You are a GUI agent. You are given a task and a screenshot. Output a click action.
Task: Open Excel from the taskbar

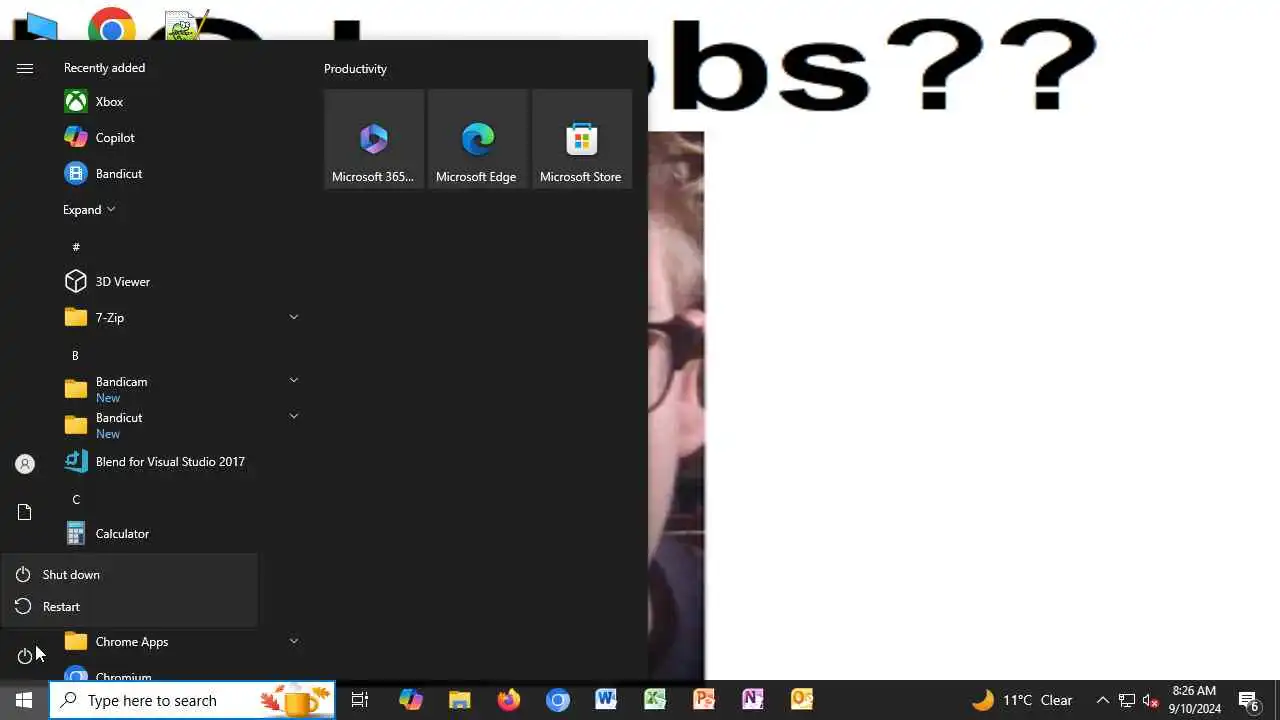655,700
